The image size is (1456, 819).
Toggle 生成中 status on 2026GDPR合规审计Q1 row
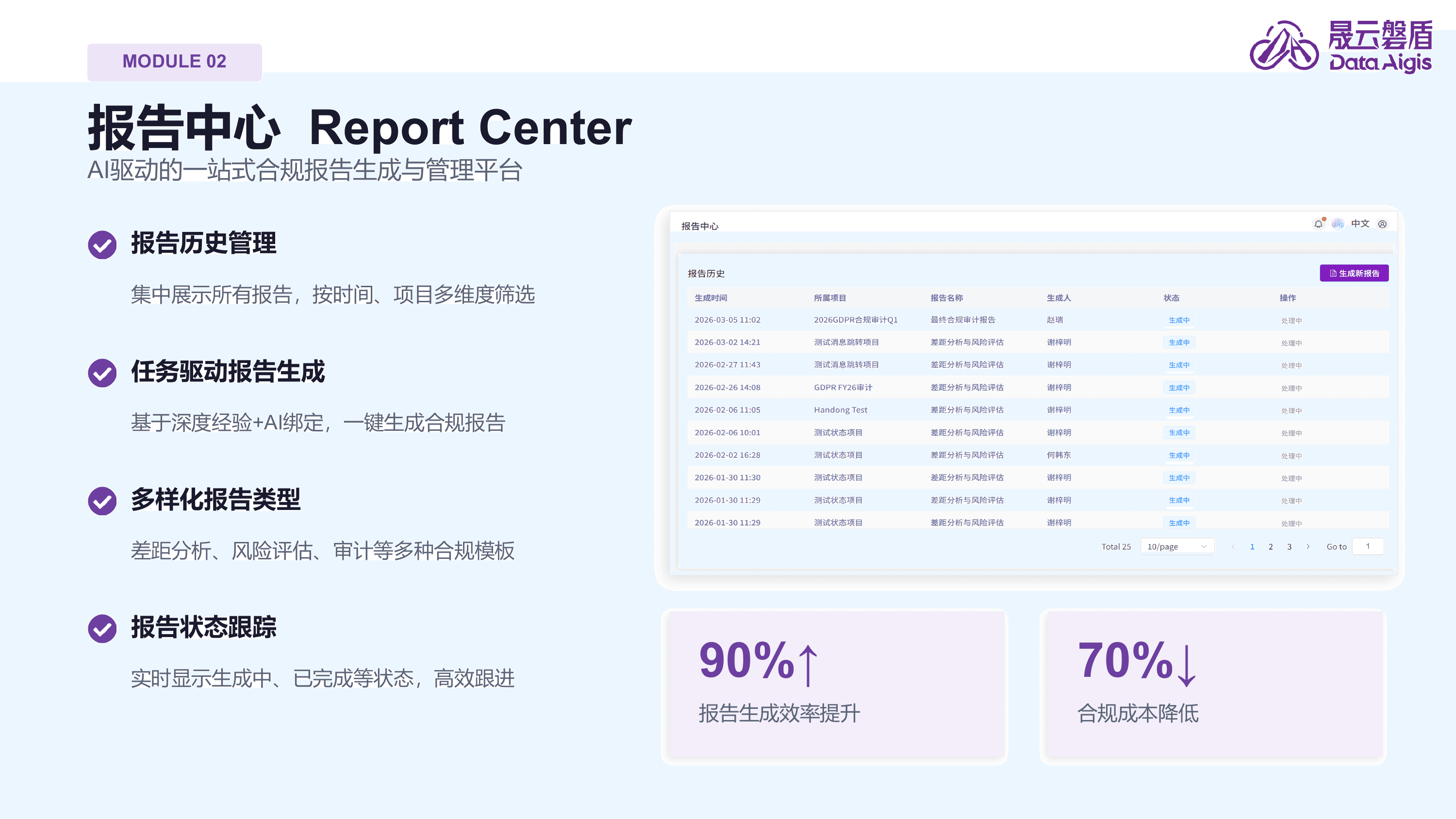[x=1179, y=320]
